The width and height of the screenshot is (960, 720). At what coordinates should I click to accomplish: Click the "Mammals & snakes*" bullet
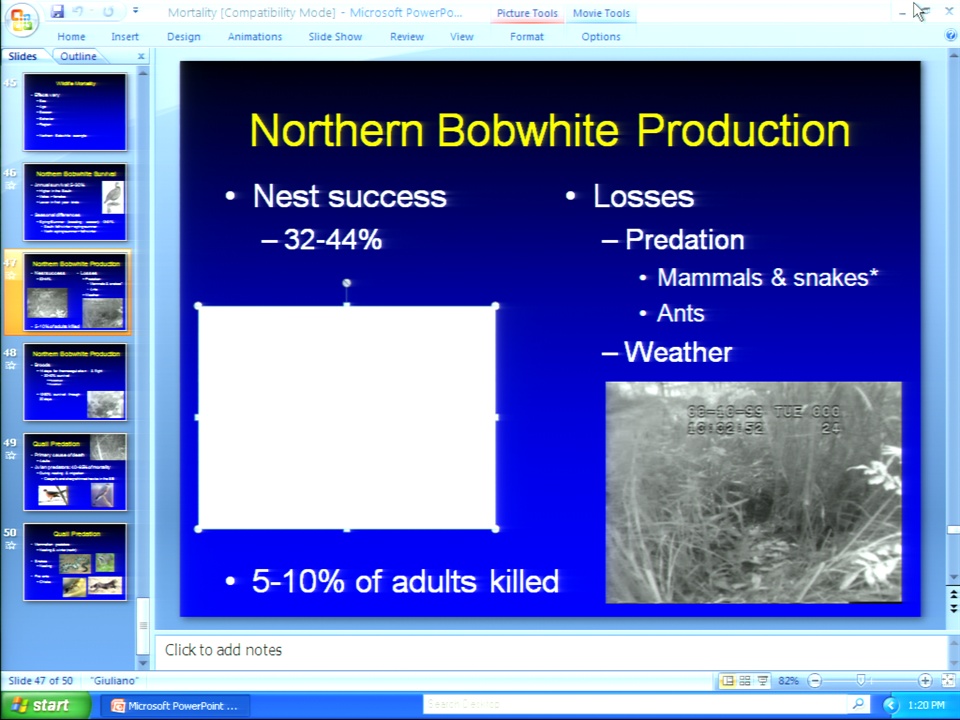click(x=768, y=277)
